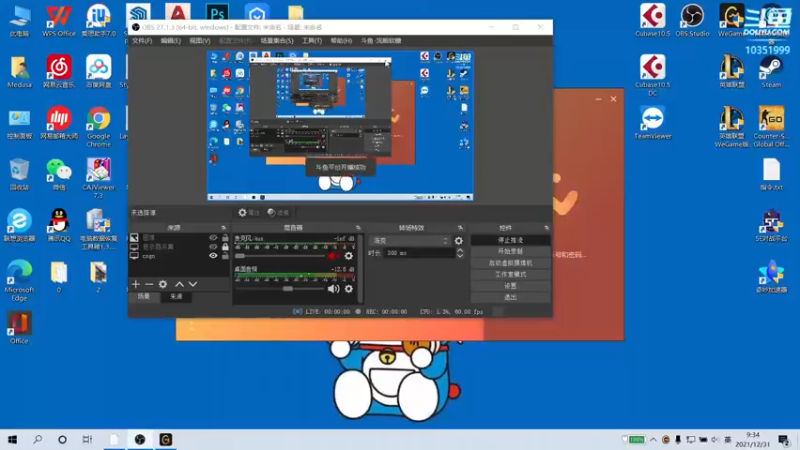Open 帮助(H) menu in OBS
800x450 pixels.
(x=341, y=41)
